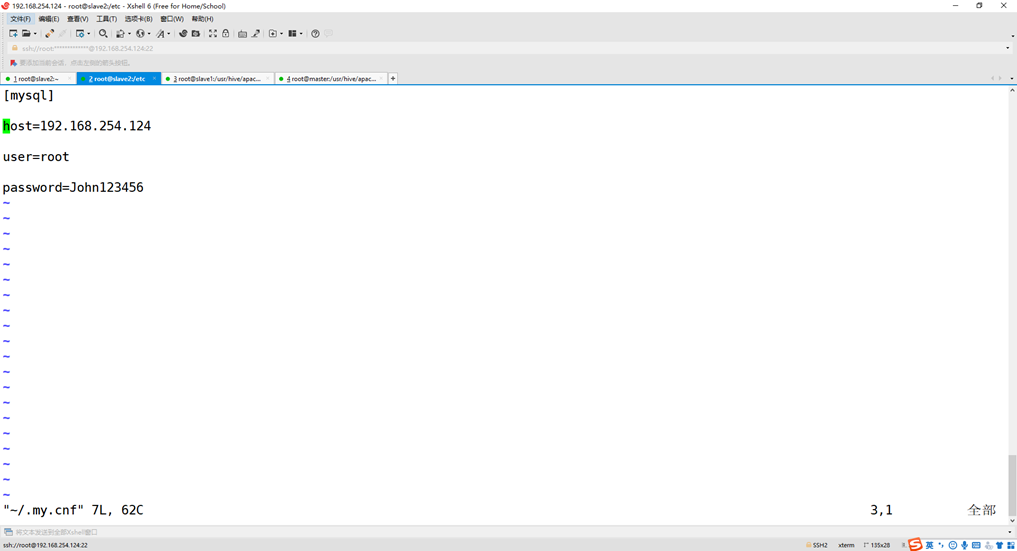Close tab 1 root@slave2:~
This screenshot has width=1017, height=551.
click(x=69, y=78)
